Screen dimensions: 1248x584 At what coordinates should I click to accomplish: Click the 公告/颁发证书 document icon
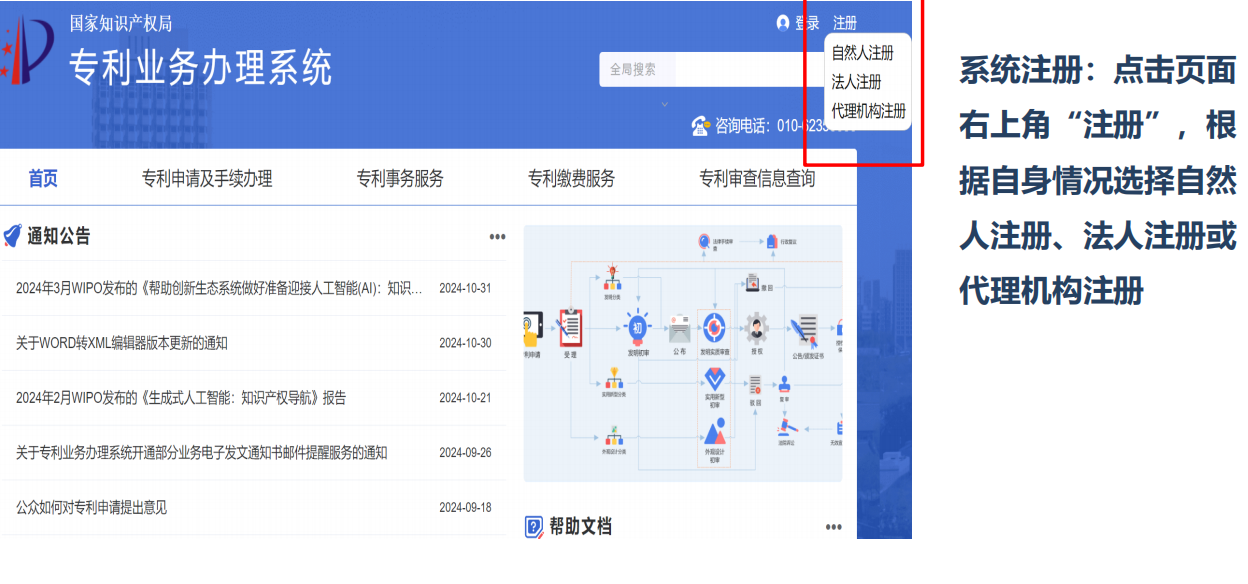805,328
